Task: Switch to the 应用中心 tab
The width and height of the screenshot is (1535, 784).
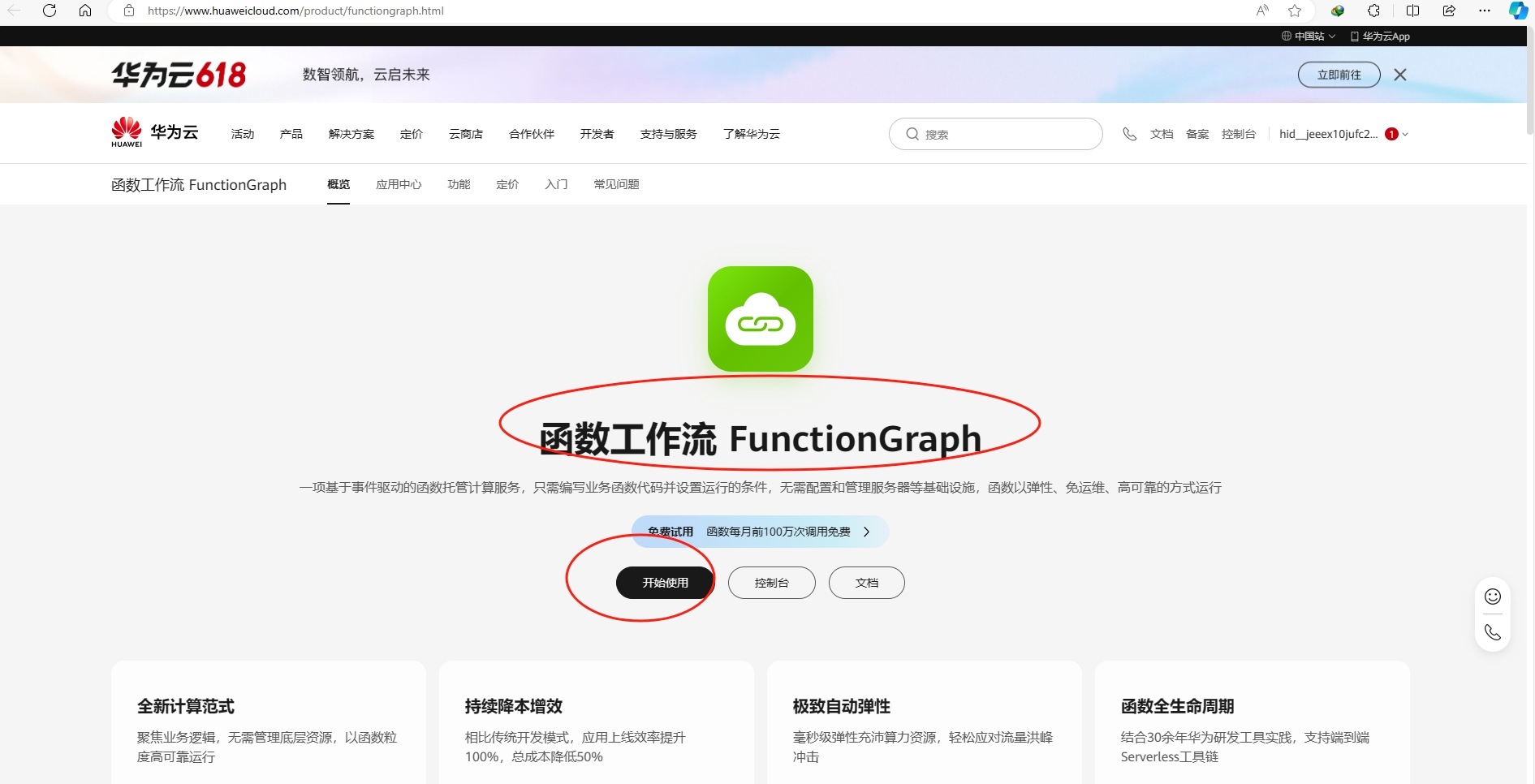Action: pyautogui.click(x=399, y=184)
